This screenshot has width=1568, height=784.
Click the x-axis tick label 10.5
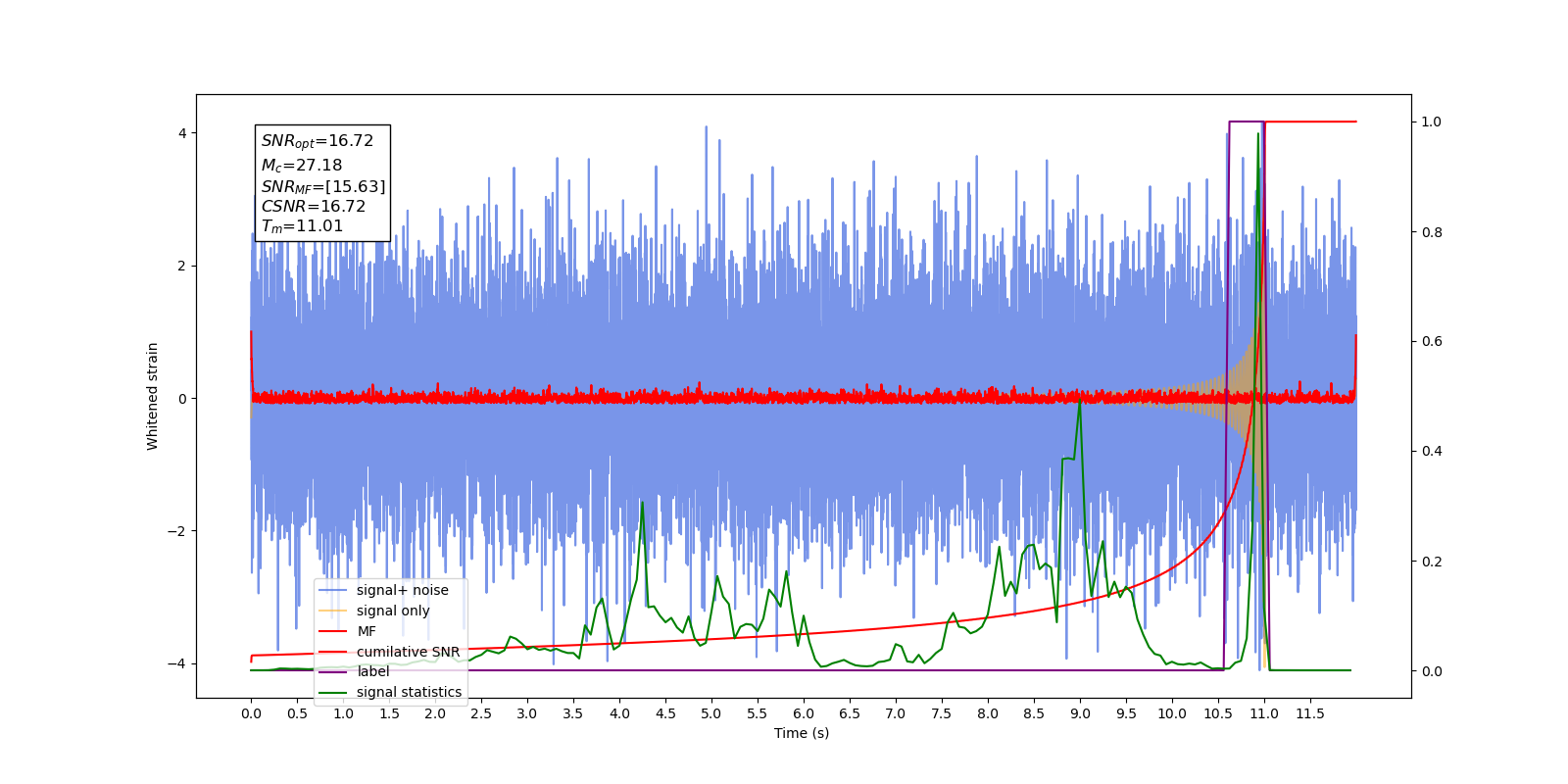coord(1218,713)
